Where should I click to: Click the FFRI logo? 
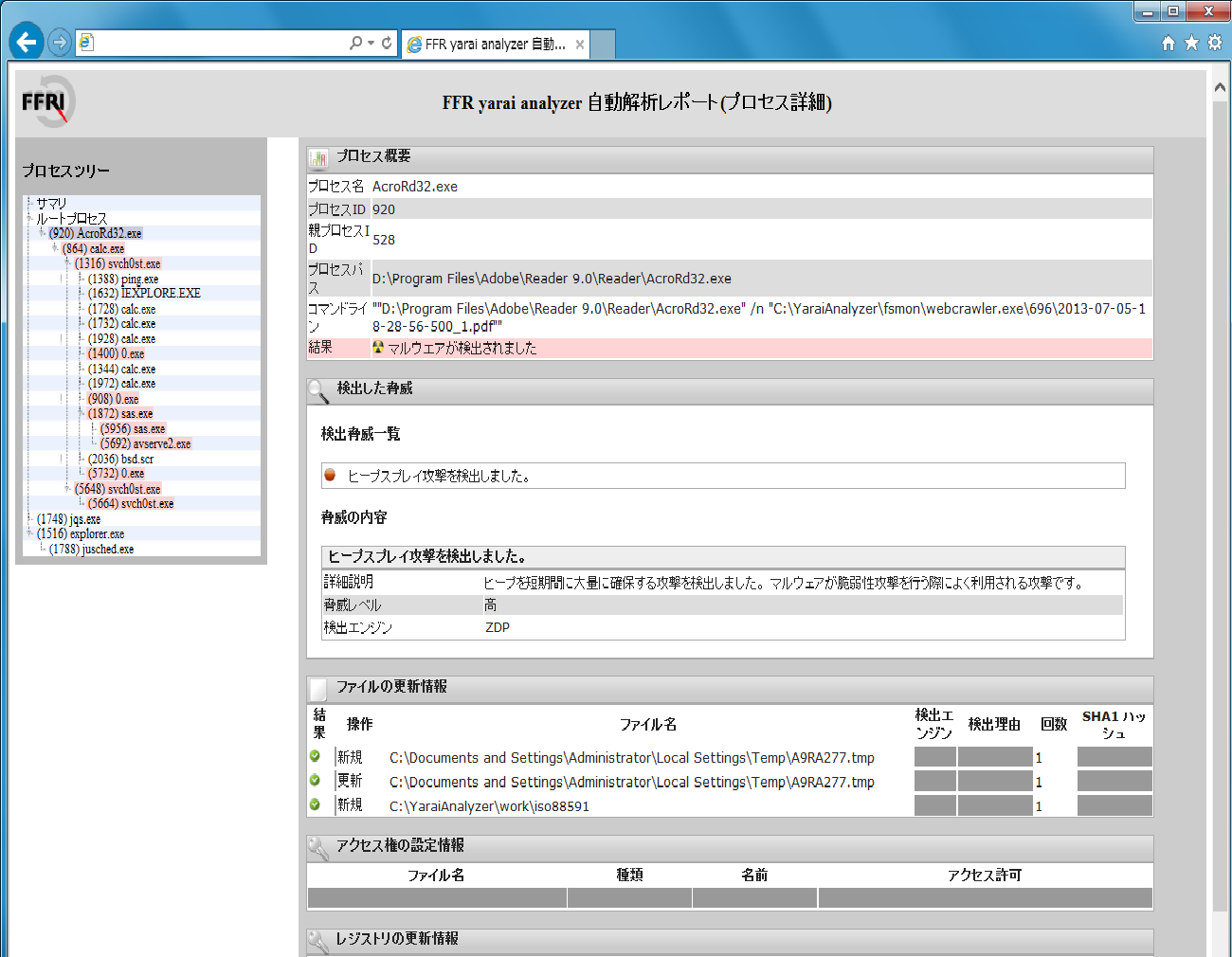click(x=47, y=101)
